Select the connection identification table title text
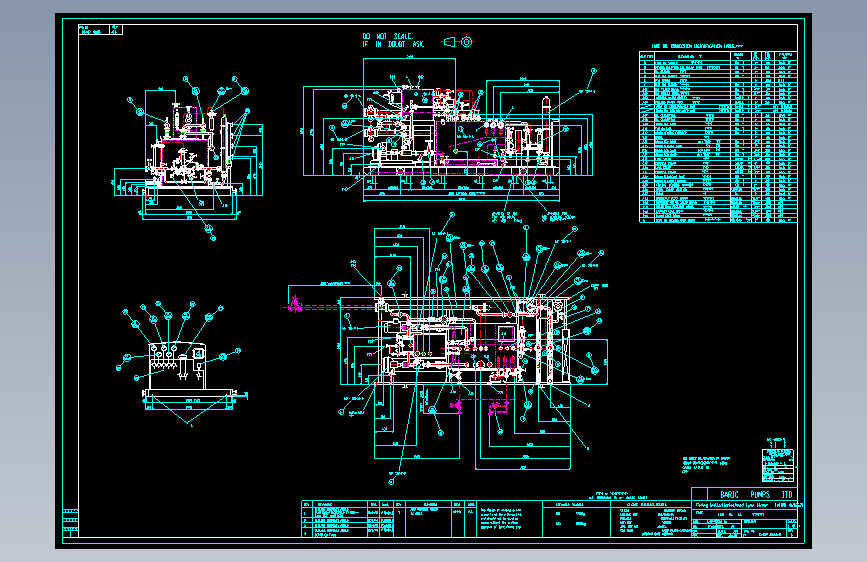This screenshot has width=867, height=562. [697, 46]
